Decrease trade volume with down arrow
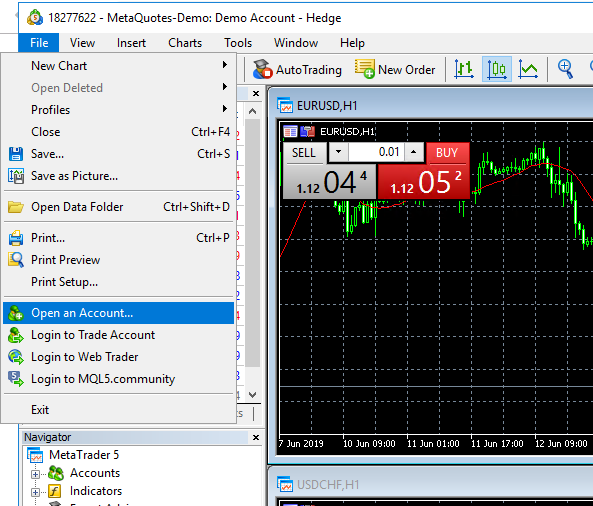Viewport: 593px width, 506px height. pyautogui.click(x=338, y=152)
